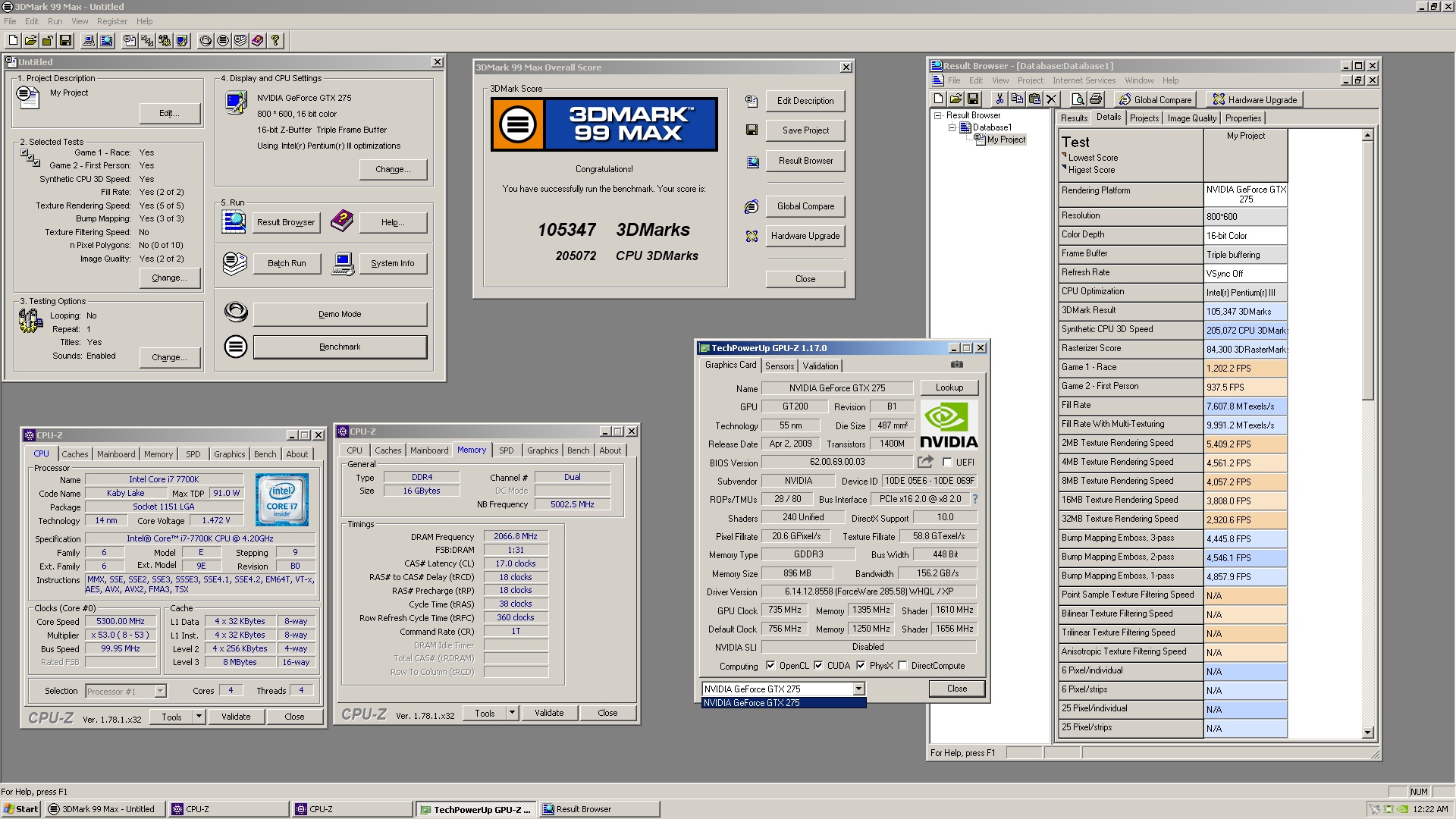Click the Print Preview icon in Result Browser toolbar
Viewport: 1456px width, 819px height.
1078,99
